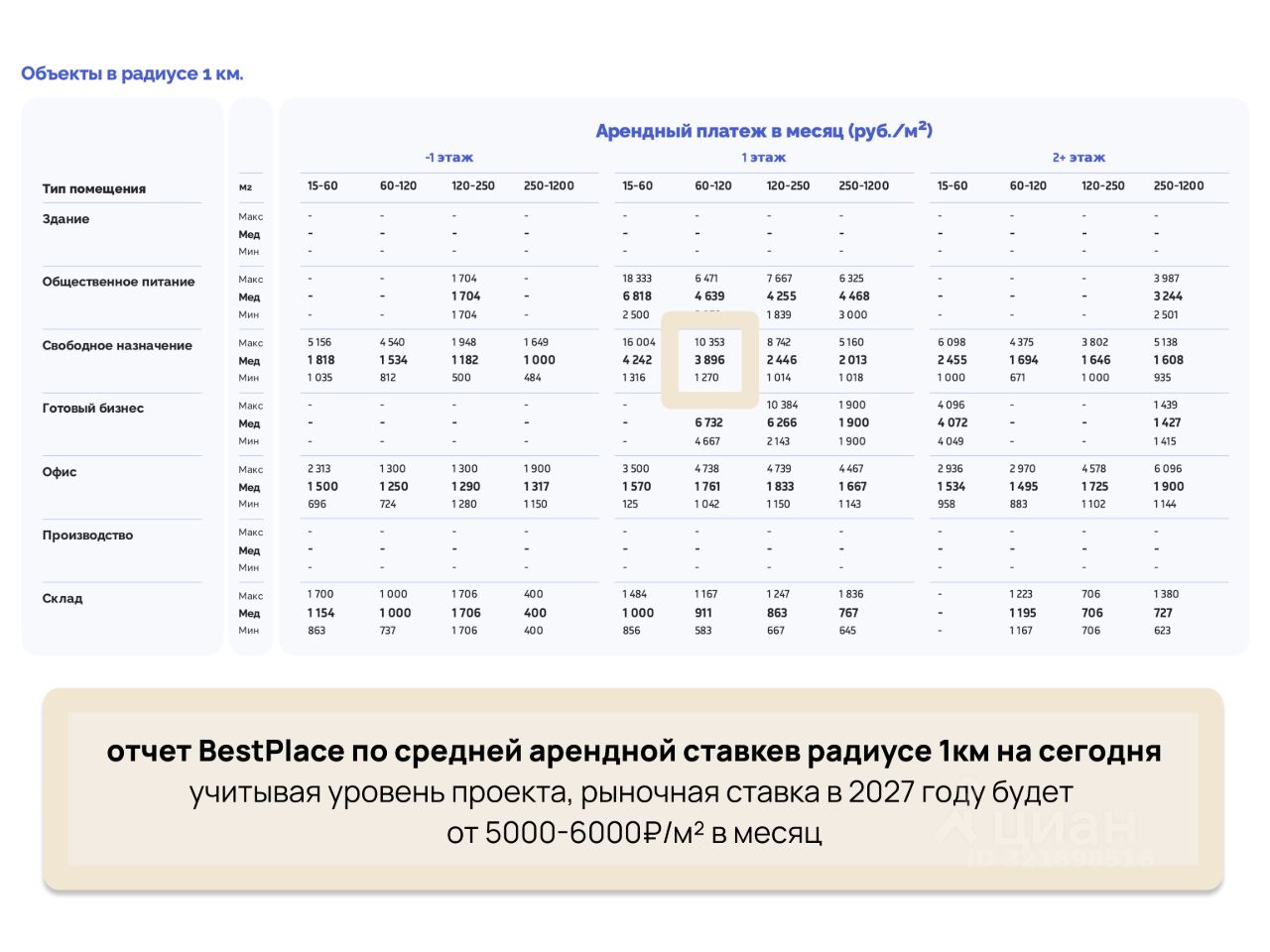Select the 15-60 header under "-1 этаж"
1270x952 pixels.
click(322, 185)
